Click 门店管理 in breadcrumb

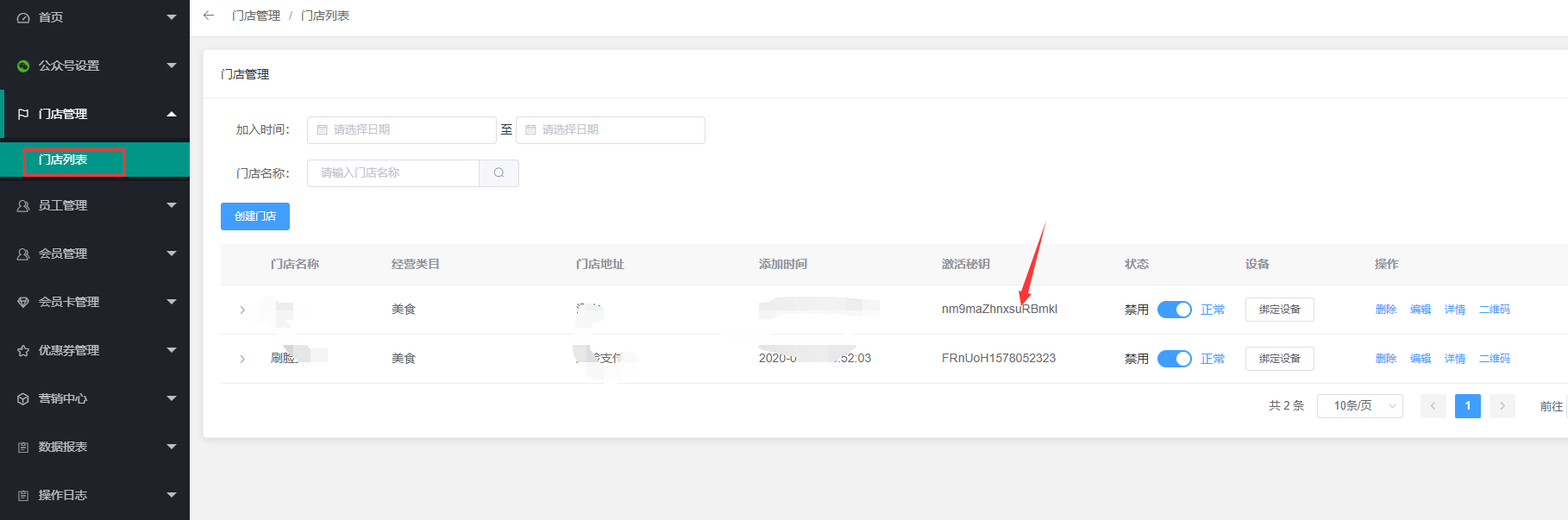256,16
